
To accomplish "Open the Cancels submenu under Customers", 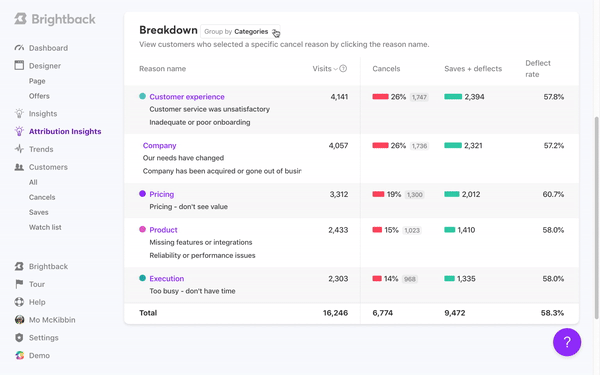I will [x=42, y=197].
